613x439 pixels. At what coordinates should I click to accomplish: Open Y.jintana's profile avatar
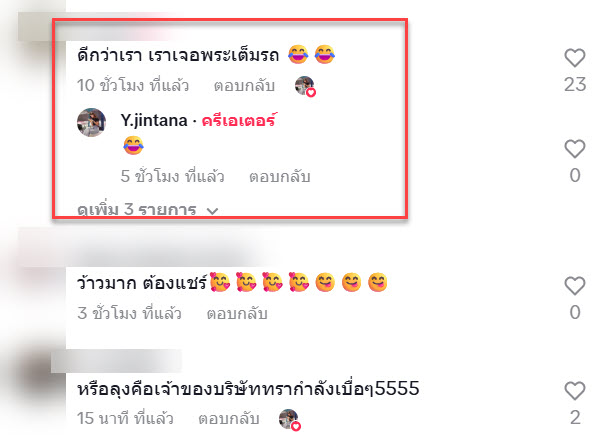click(x=91, y=122)
